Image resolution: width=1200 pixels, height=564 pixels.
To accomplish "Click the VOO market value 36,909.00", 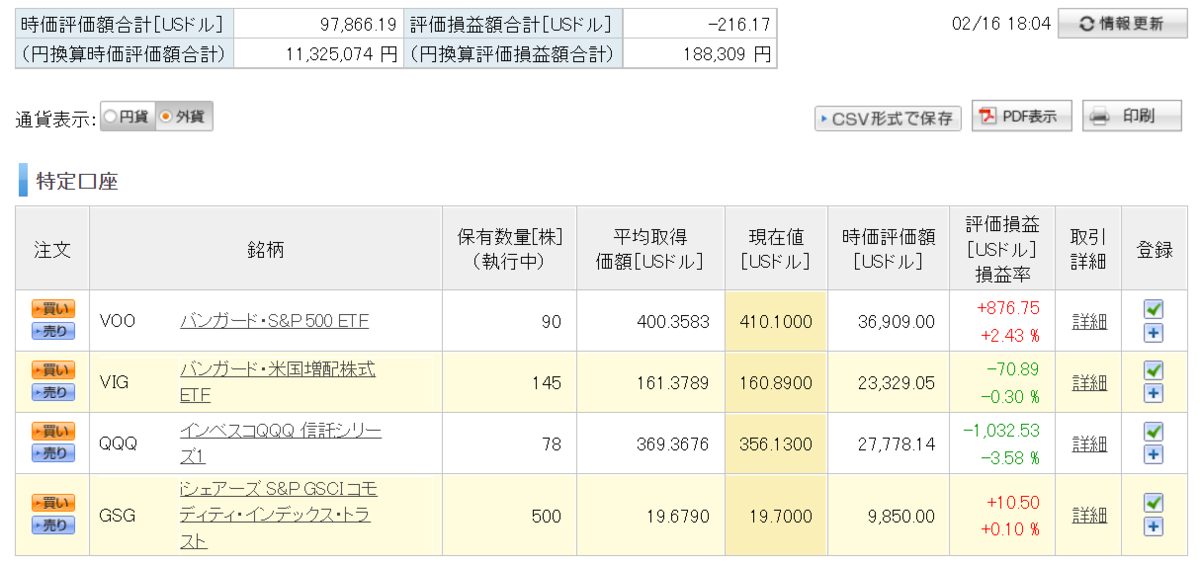I will point(897,322).
